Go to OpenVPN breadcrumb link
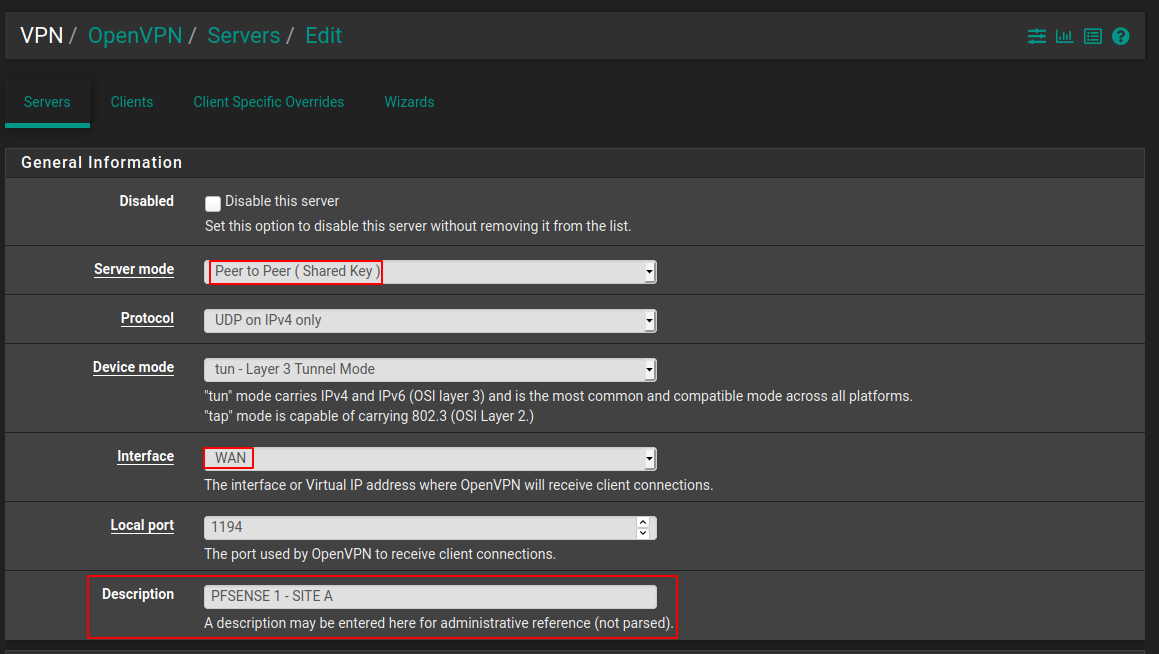 coord(135,35)
